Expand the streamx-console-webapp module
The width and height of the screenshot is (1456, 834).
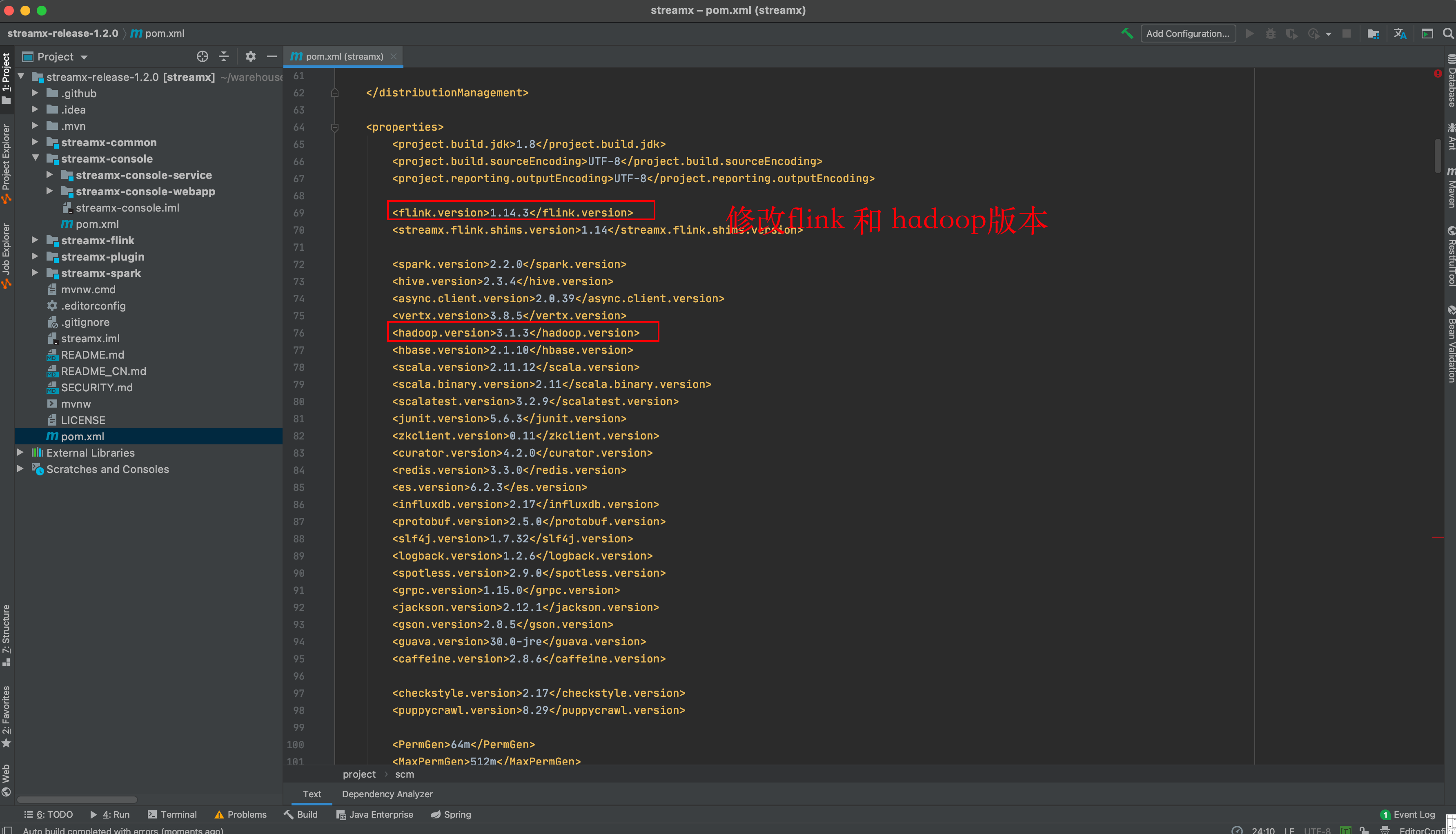[x=50, y=191]
